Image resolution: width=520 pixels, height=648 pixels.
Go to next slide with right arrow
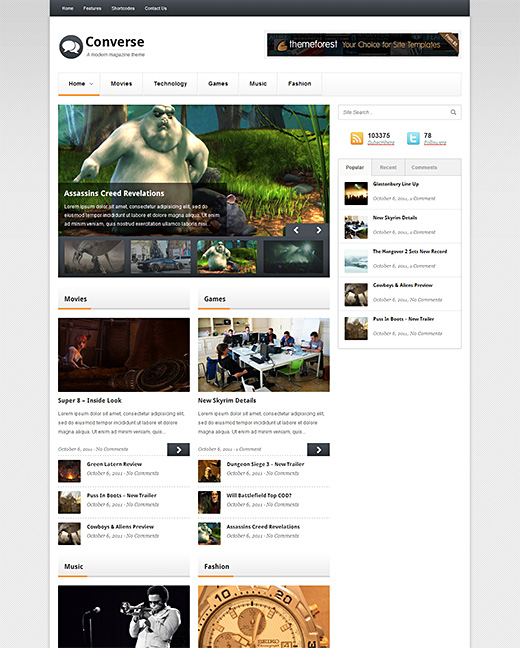[319, 230]
